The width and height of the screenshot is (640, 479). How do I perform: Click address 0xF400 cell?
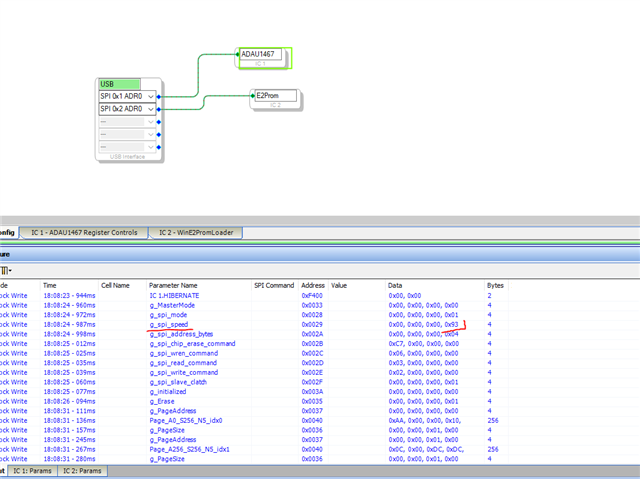click(x=312, y=295)
